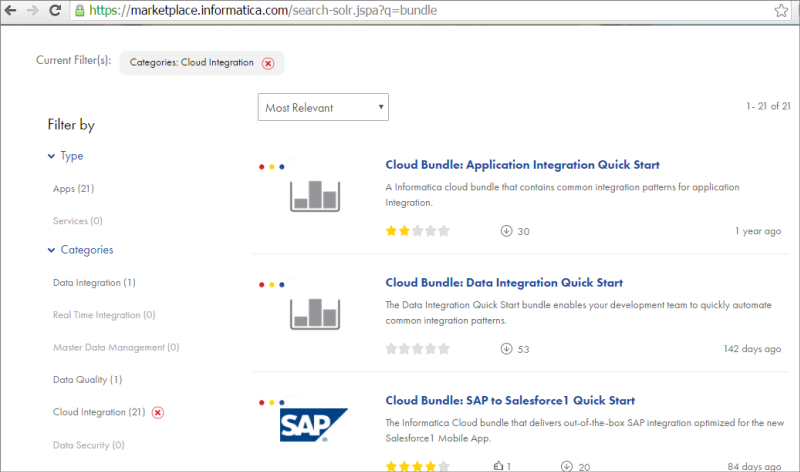
Task: Remove the Cloud Integration filter chip
Action: point(268,63)
